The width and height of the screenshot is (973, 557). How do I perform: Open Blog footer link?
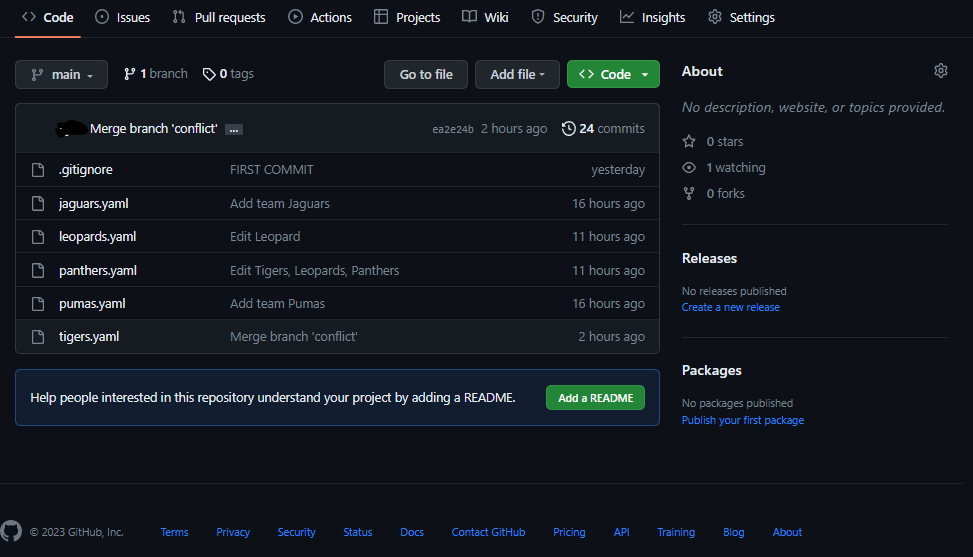point(733,532)
